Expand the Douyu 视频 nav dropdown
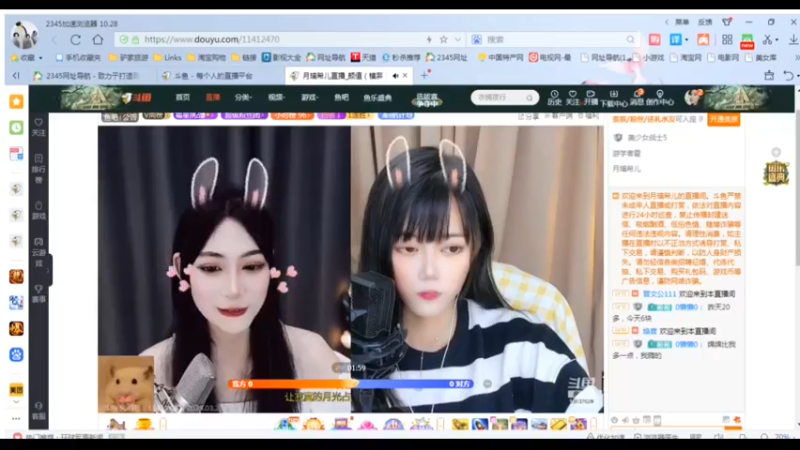 coord(276,97)
